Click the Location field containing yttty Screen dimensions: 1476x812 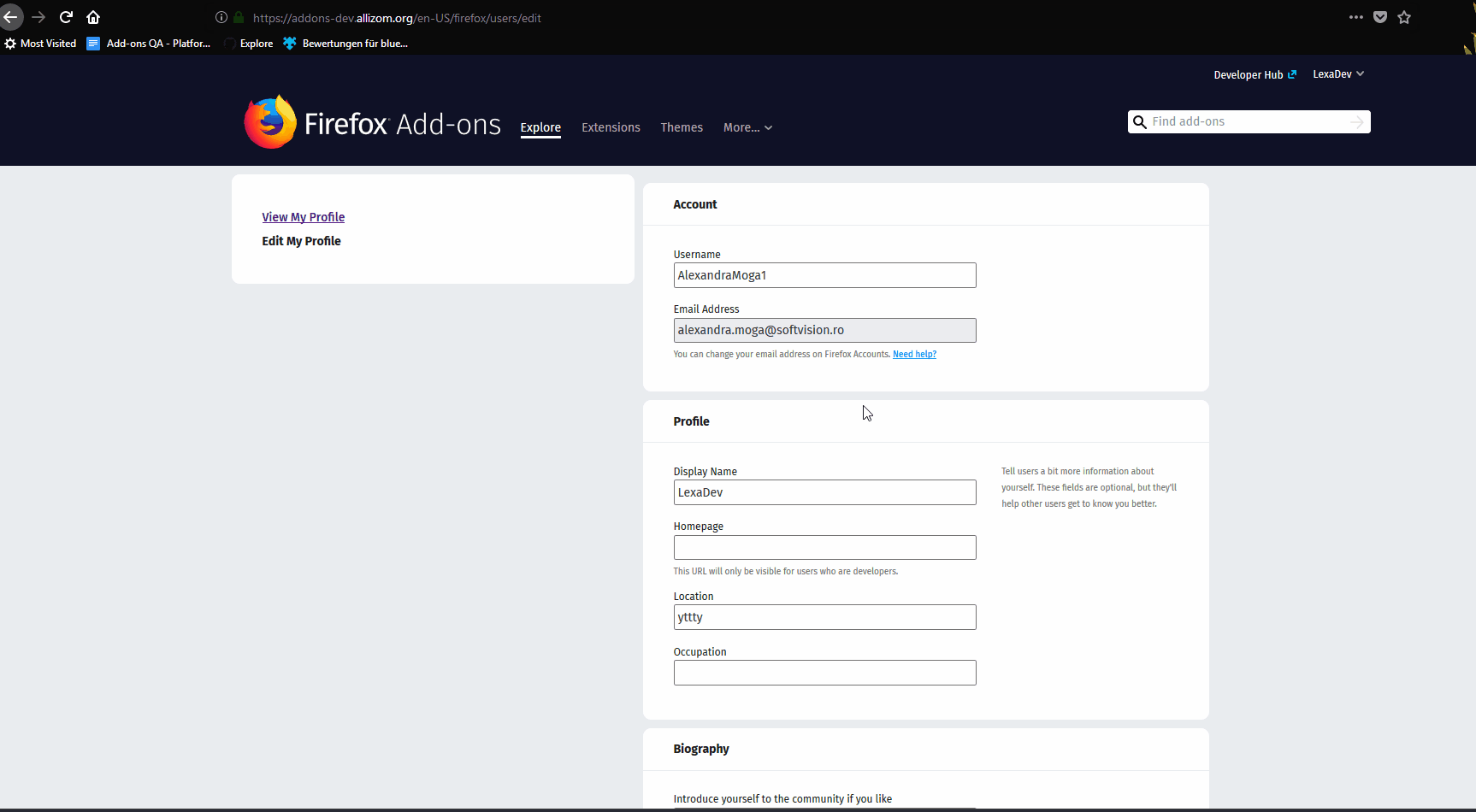824,617
